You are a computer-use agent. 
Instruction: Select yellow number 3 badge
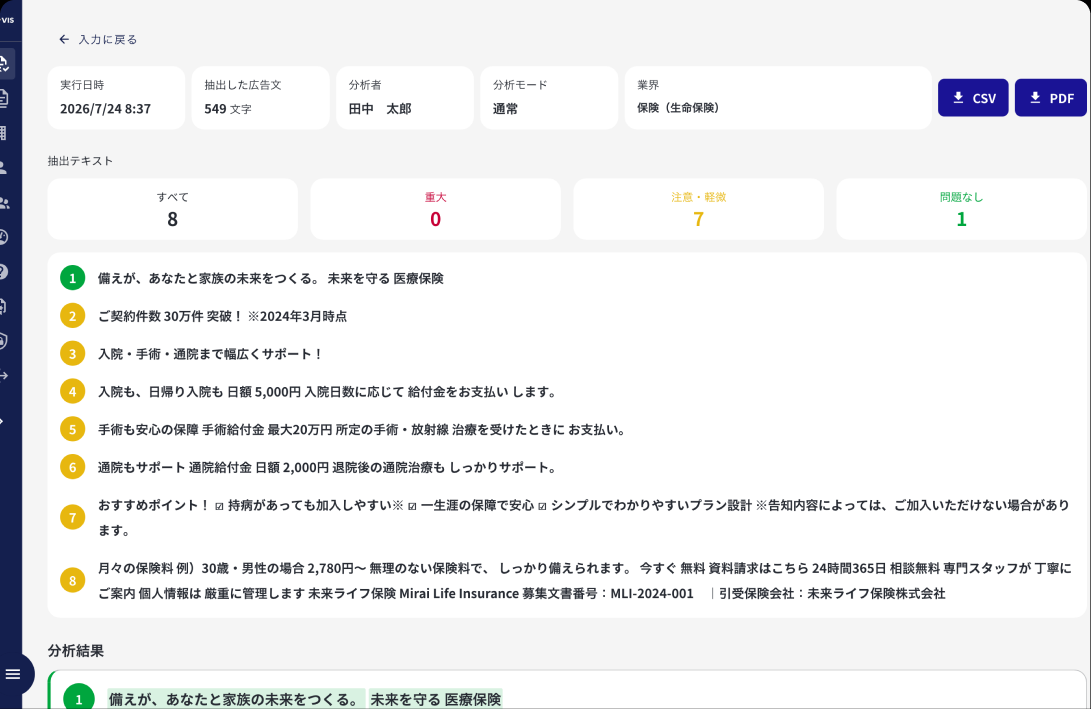pos(72,354)
